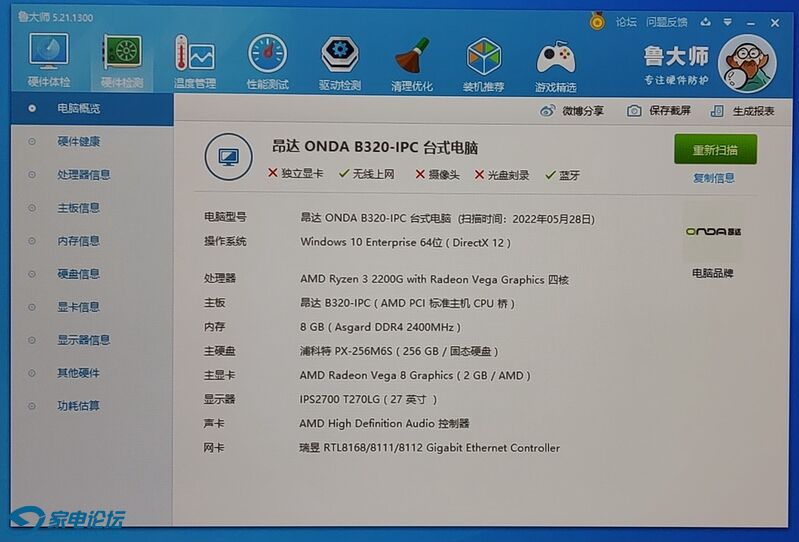Image resolution: width=799 pixels, height=542 pixels.
Task: Click the download tray icon in title bar
Action: click(705, 22)
